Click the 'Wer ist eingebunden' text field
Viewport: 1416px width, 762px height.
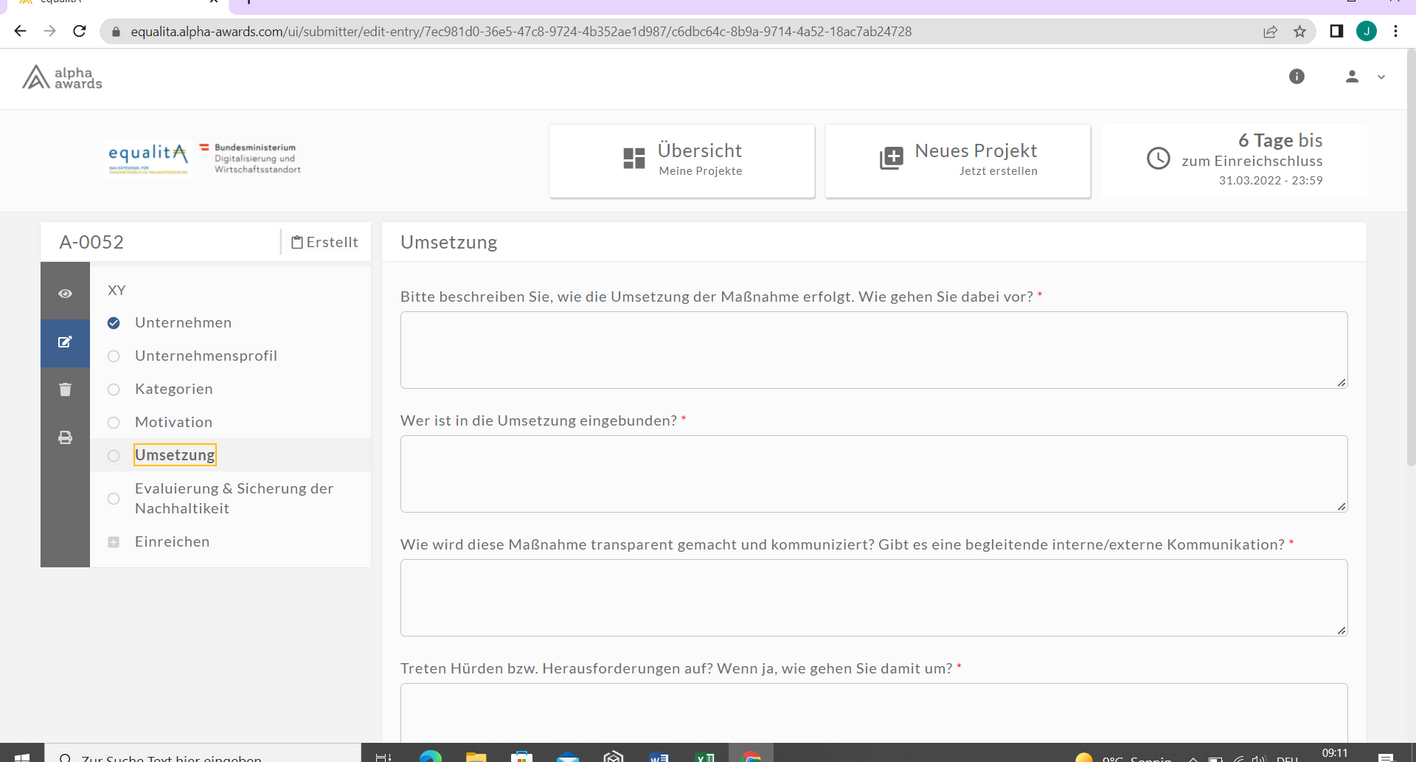[x=873, y=474]
